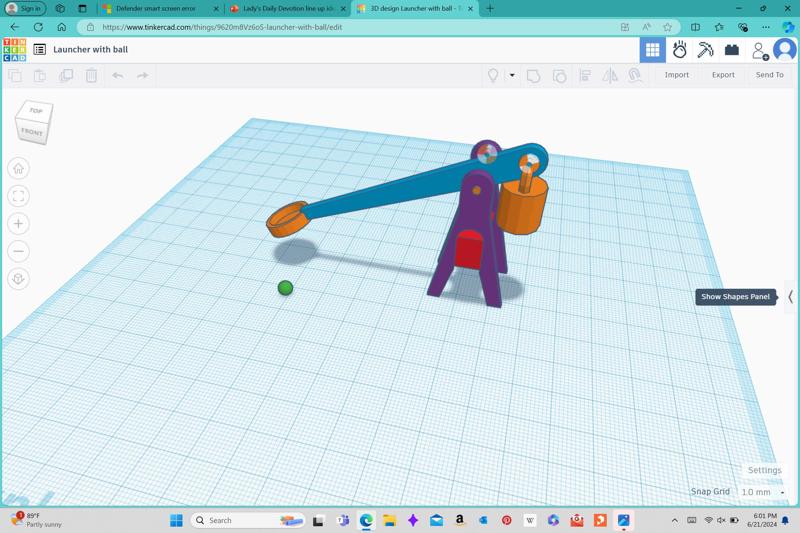The image size is (800, 533).
Task: Open the split screen browser icon
Action: 695,27
